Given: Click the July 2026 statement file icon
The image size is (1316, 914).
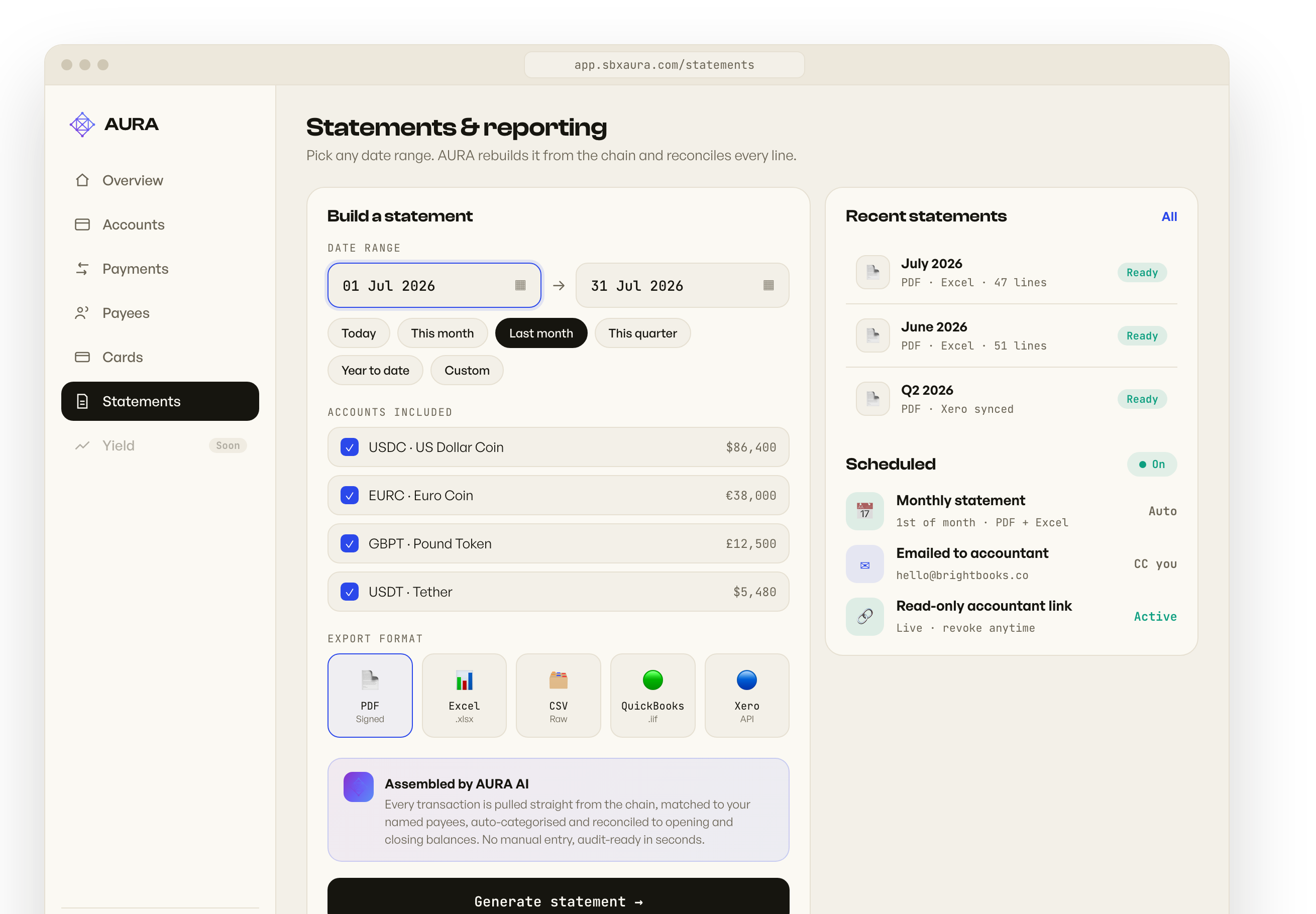Looking at the screenshot, I should pyautogui.click(x=873, y=272).
